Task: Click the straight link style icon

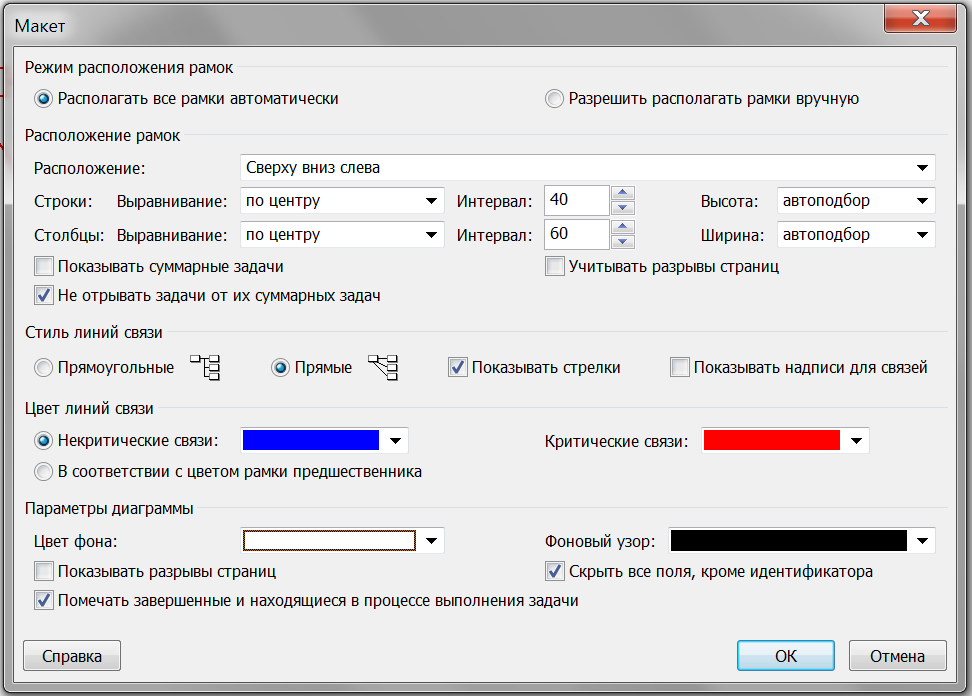Action: click(383, 368)
